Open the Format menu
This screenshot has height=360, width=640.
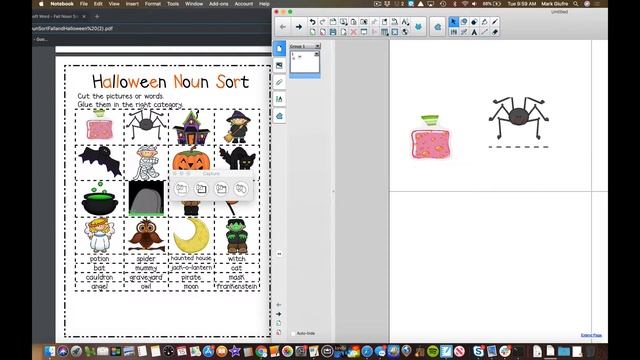[x=153, y=4]
